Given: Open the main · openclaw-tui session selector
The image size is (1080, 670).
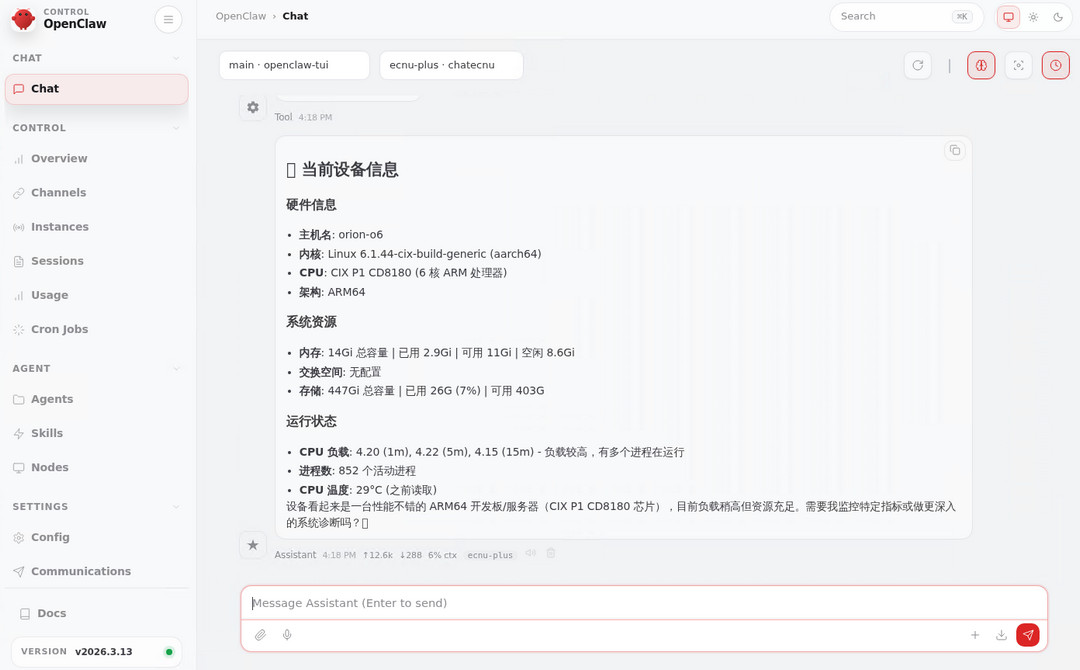Looking at the screenshot, I should coord(294,65).
